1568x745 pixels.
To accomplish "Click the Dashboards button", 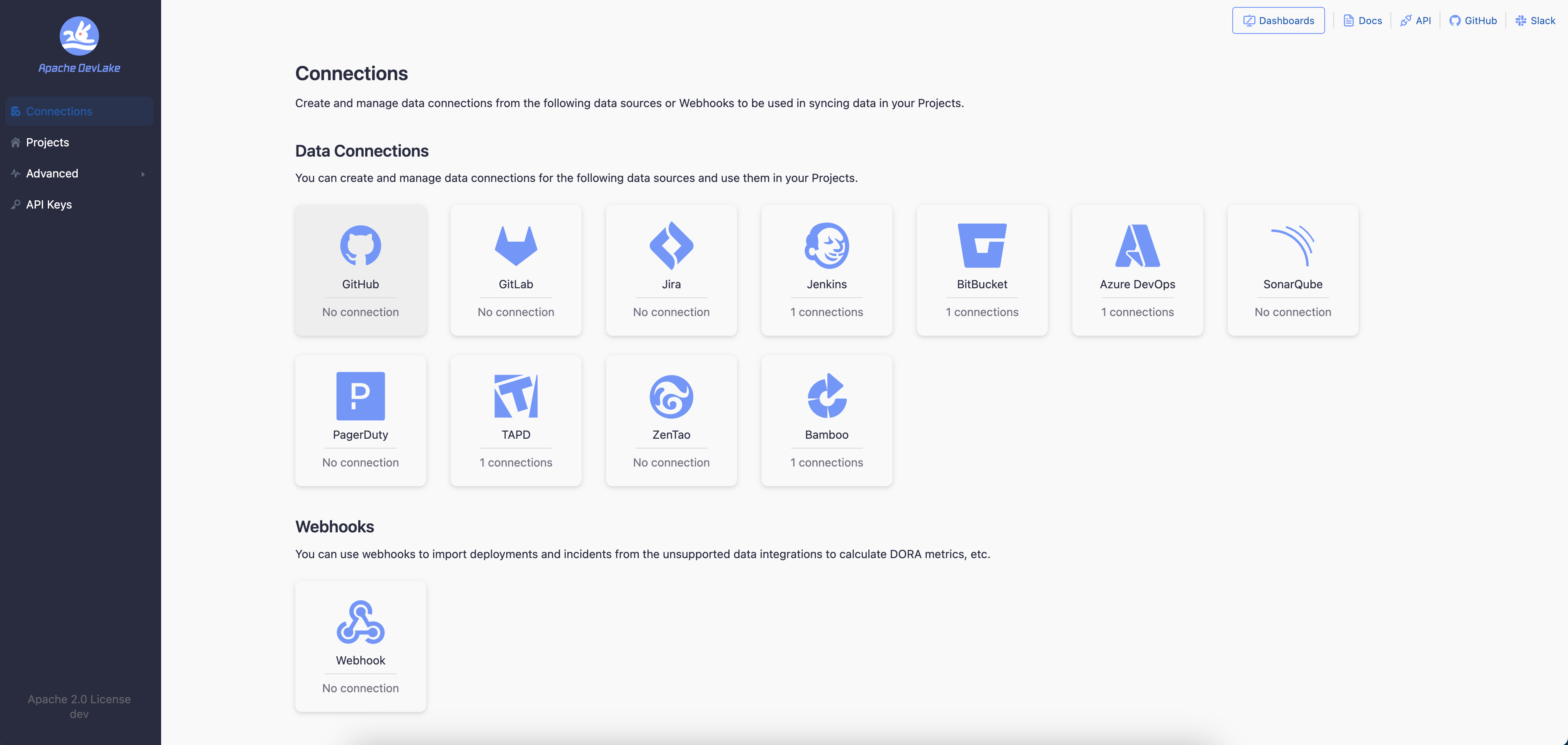I will pos(1278,20).
